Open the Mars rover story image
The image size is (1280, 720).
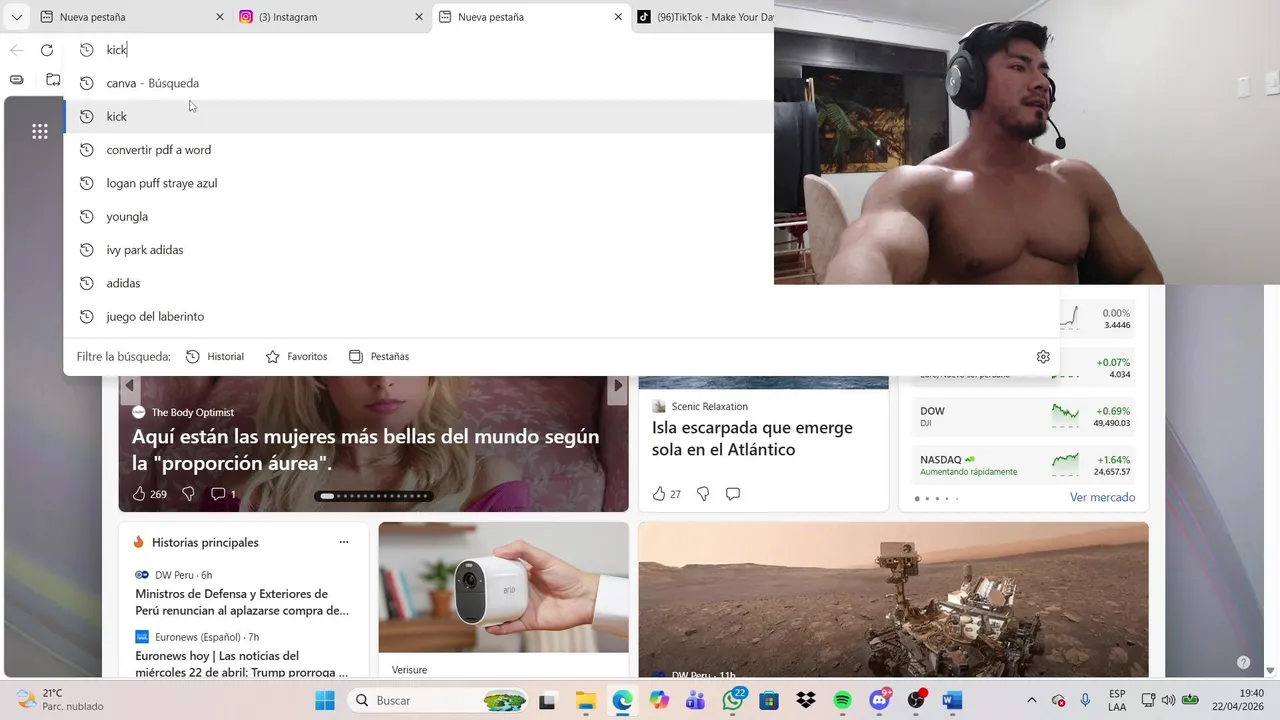pyautogui.click(x=893, y=600)
